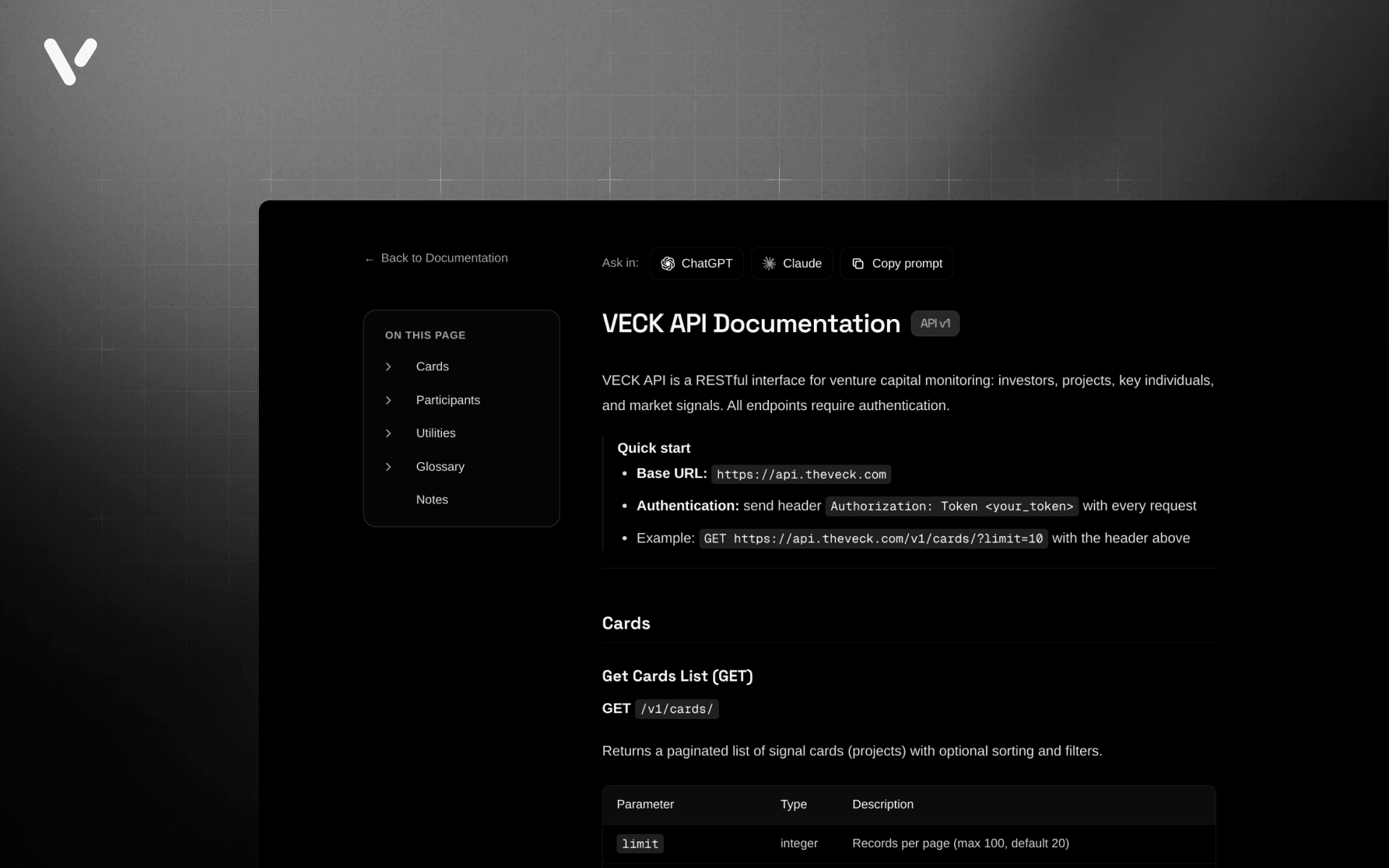Click the back arrow before Back to Documentation
1389x868 pixels.
369,258
